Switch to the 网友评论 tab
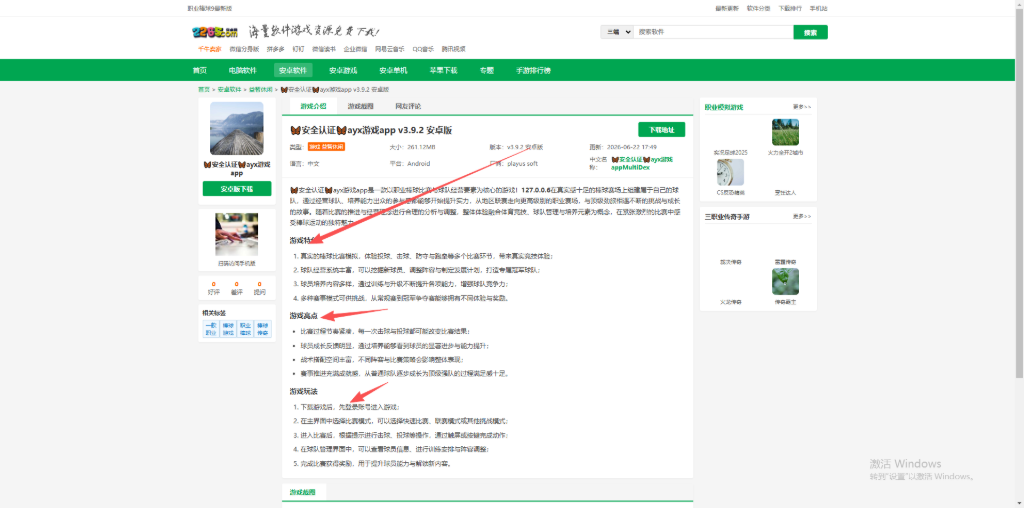1024x508 pixels. pyautogui.click(x=408, y=106)
